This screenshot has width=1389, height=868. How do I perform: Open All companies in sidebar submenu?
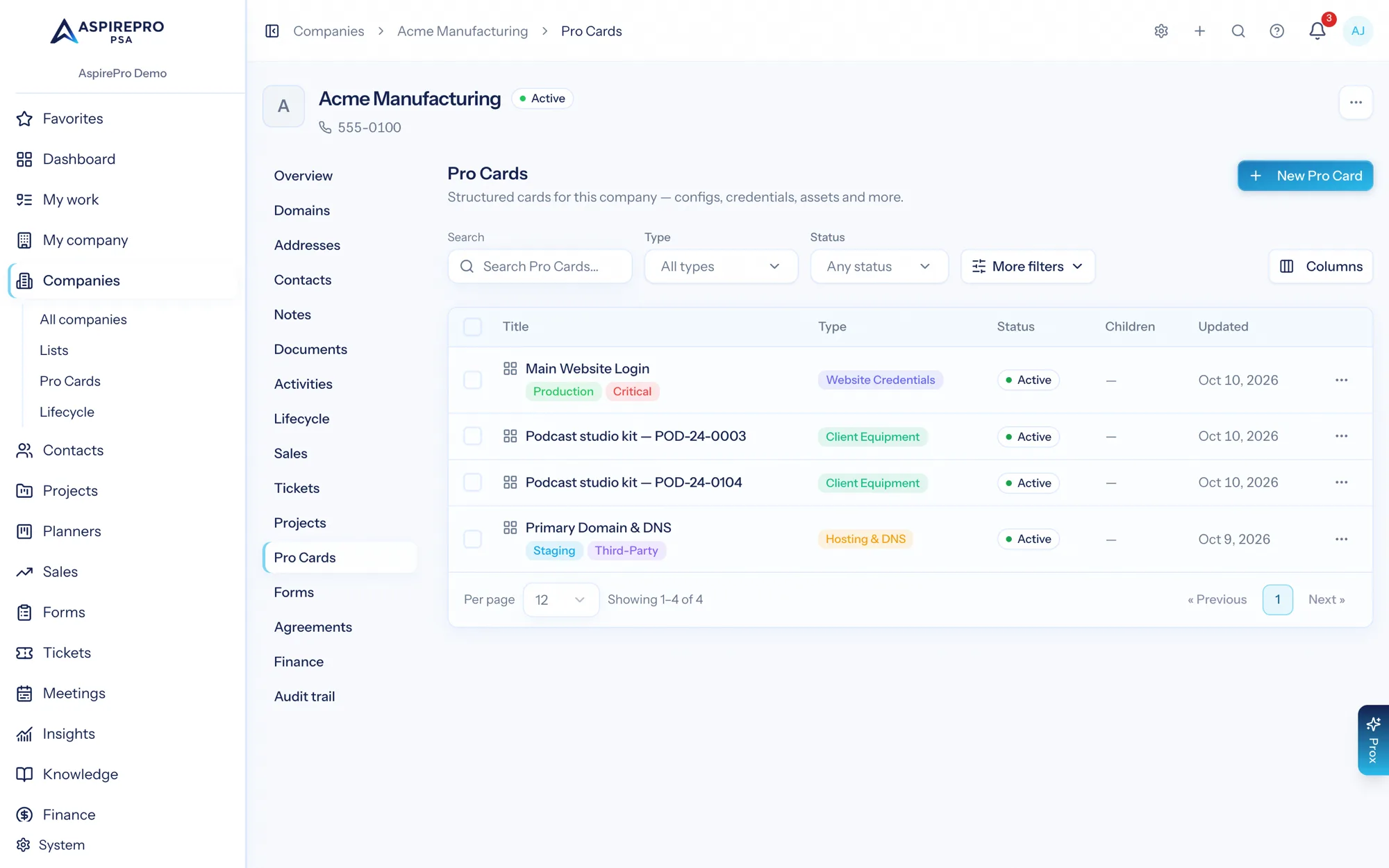(x=83, y=319)
